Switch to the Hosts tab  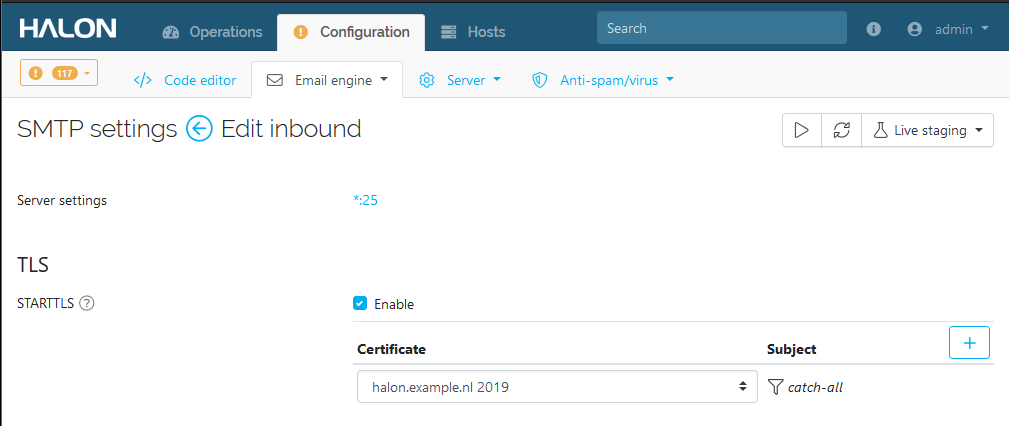[x=473, y=32]
